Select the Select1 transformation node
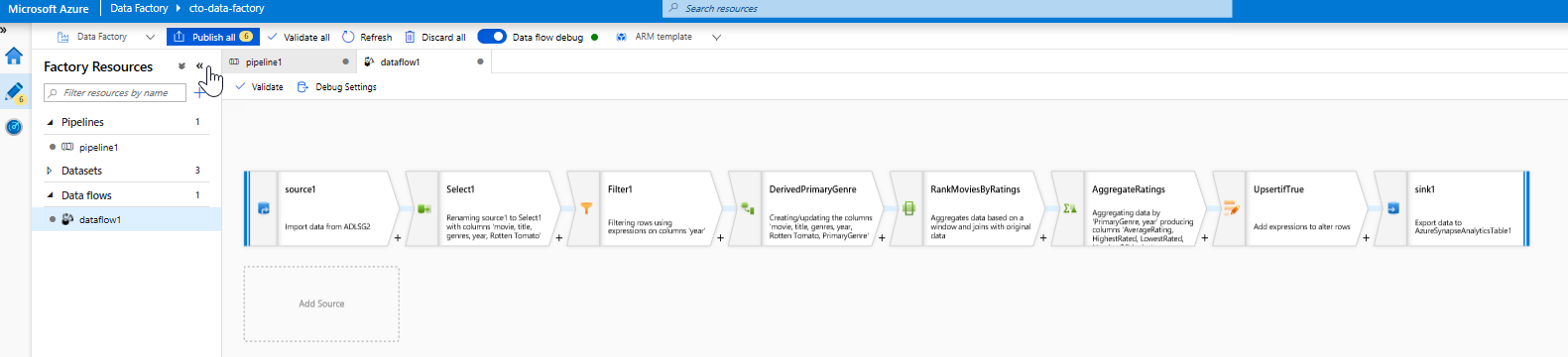This screenshot has width=1568, height=357. click(483, 208)
